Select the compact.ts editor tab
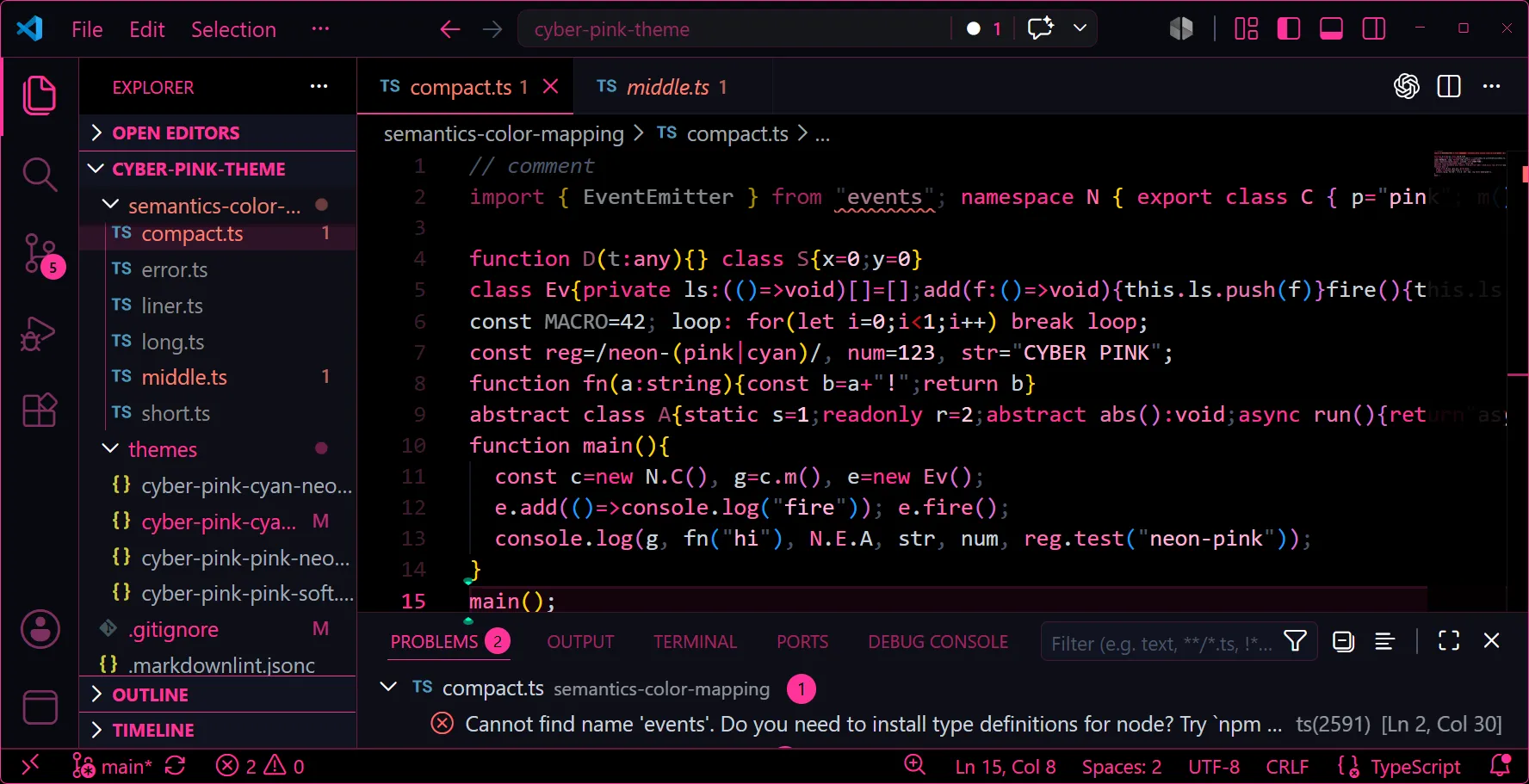The height and width of the screenshot is (784, 1529). pos(465,87)
